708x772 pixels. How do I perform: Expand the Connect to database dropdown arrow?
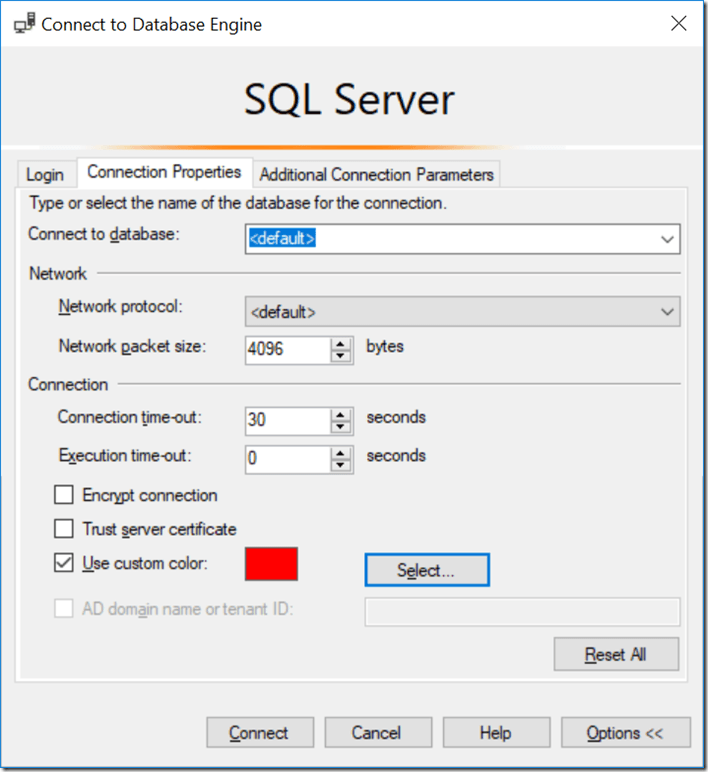pos(668,239)
